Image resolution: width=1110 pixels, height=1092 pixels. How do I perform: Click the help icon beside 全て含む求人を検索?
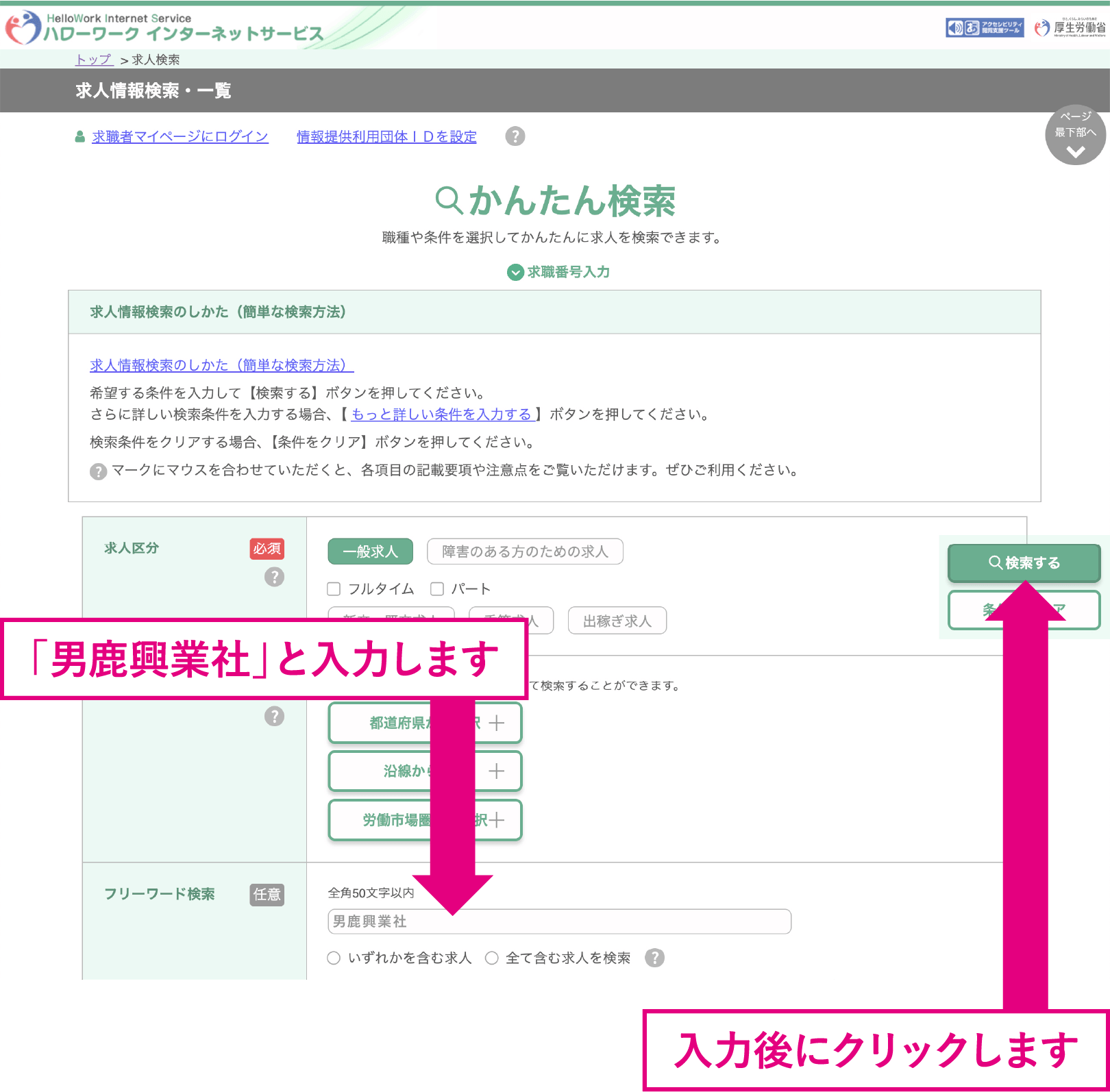pos(655,958)
